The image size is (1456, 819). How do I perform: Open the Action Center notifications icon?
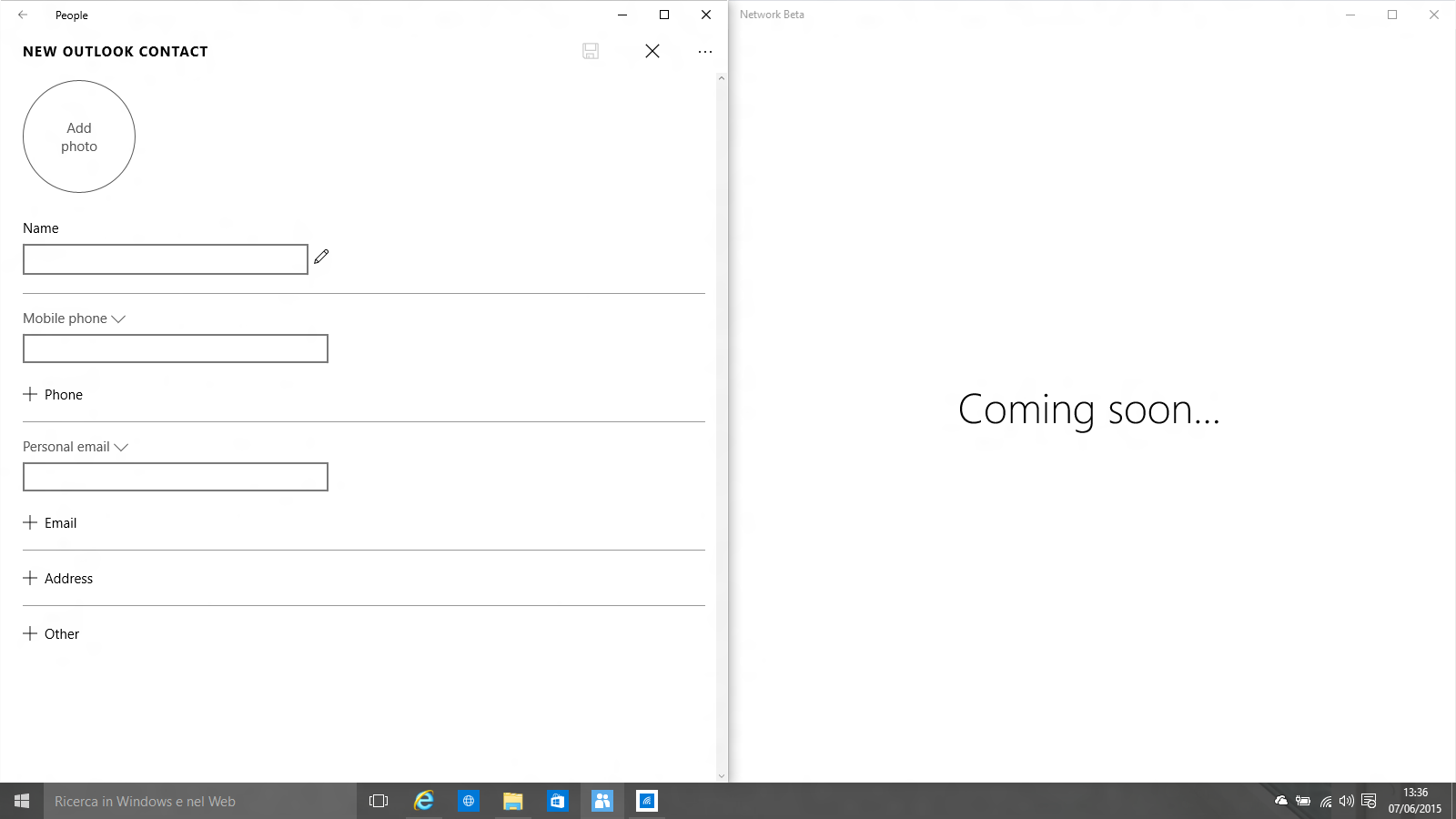tap(1369, 801)
